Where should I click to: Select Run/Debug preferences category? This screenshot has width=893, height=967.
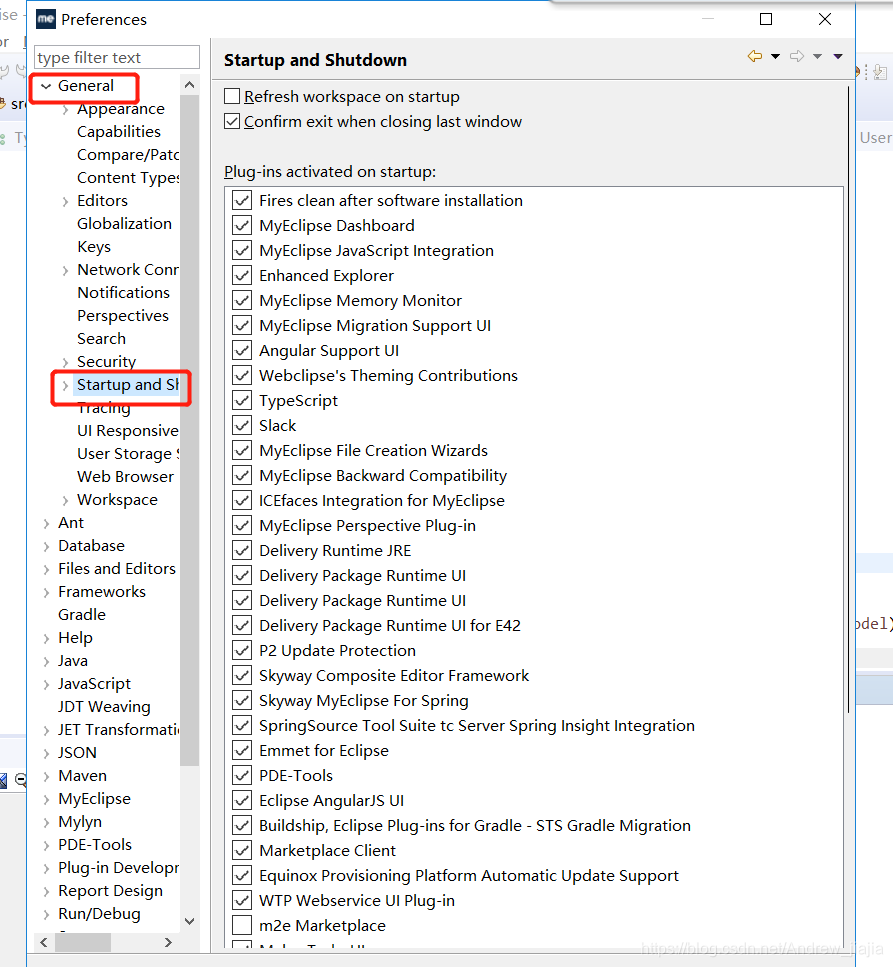tap(99, 914)
